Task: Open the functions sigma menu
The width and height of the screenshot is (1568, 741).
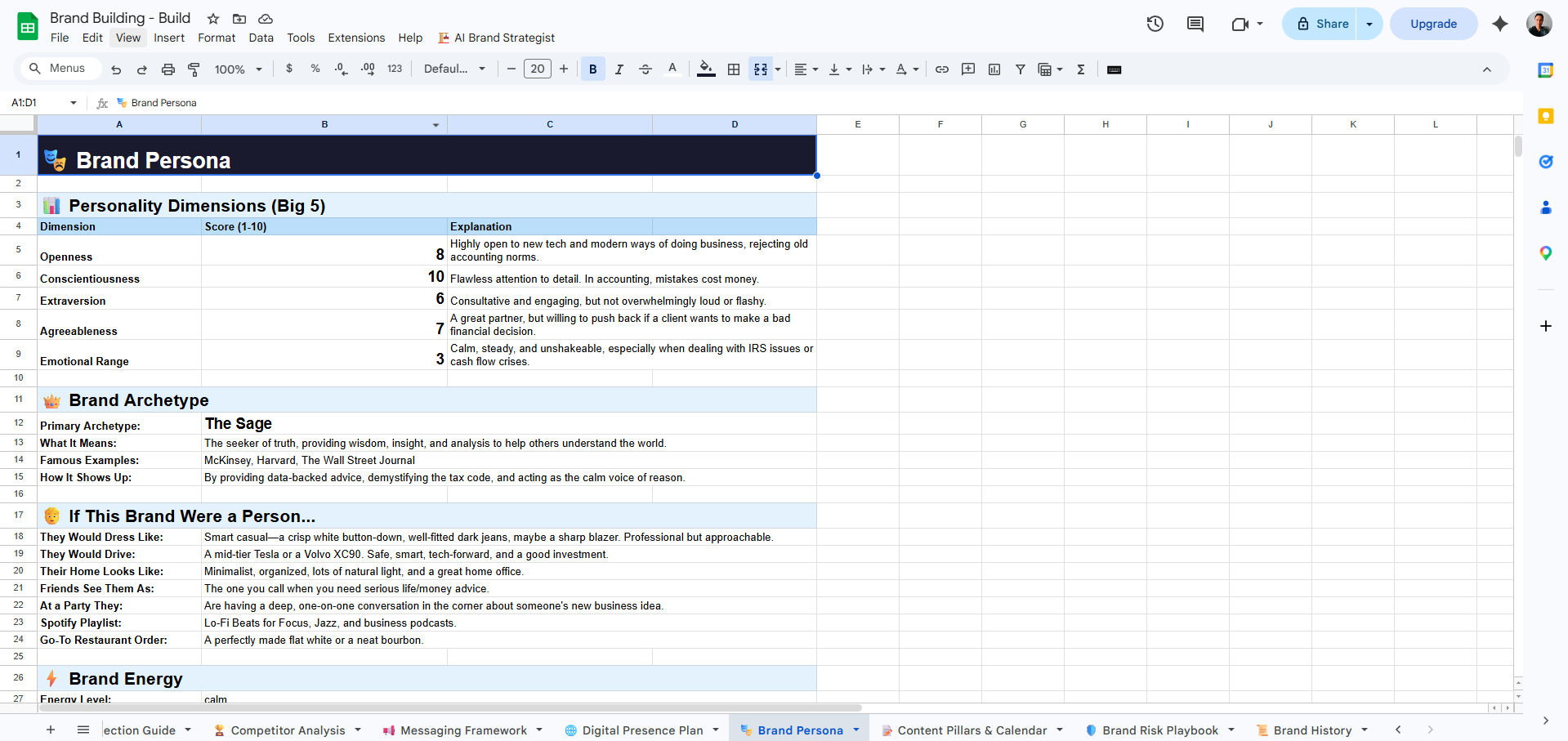Action: [x=1081, y=69]
